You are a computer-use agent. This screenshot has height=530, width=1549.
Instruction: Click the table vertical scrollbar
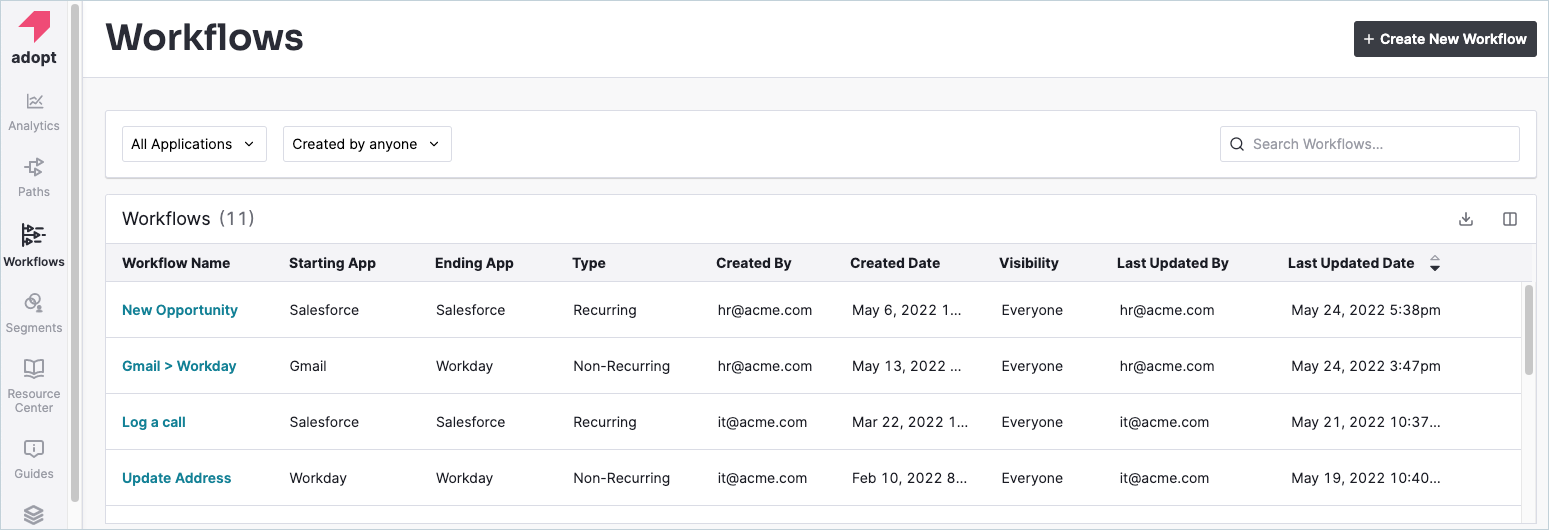click(x=1528, y=330)
